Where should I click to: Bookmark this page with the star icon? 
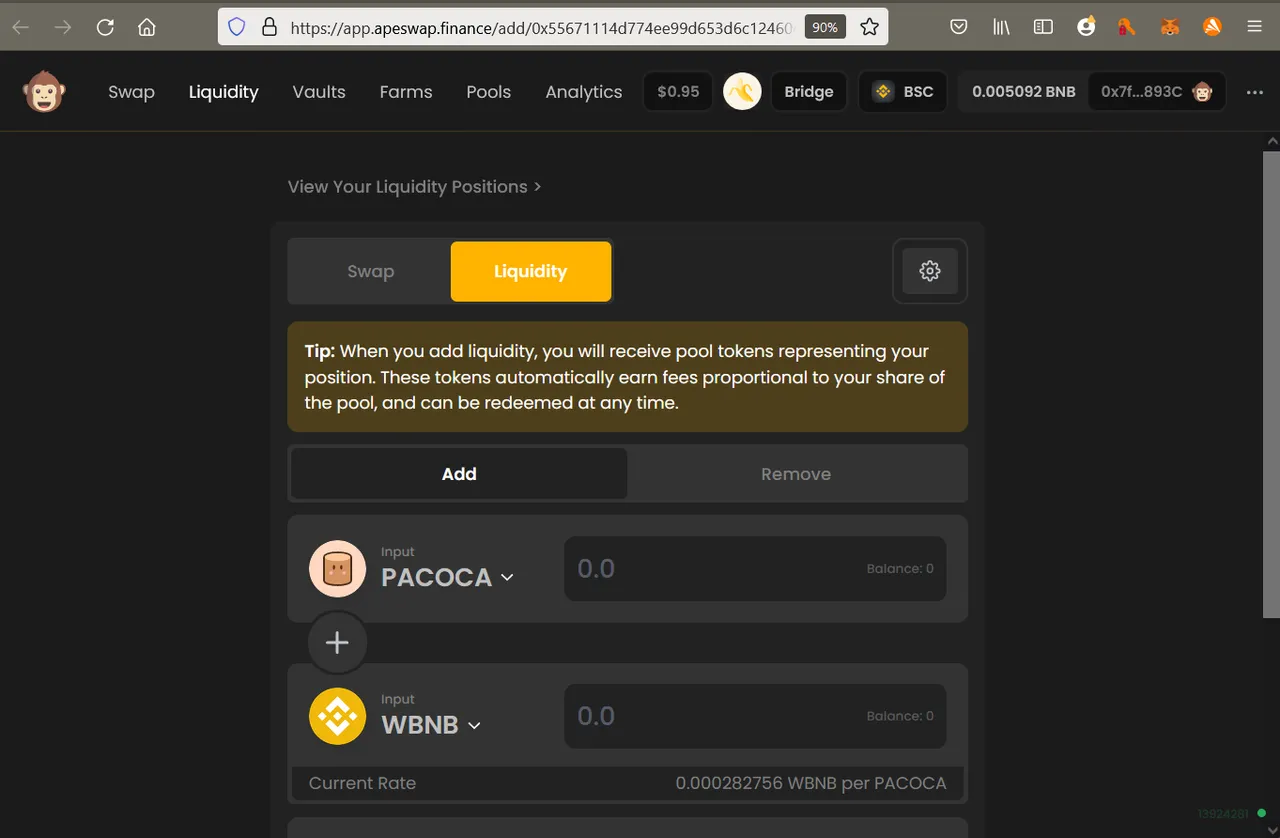[870, 27]
